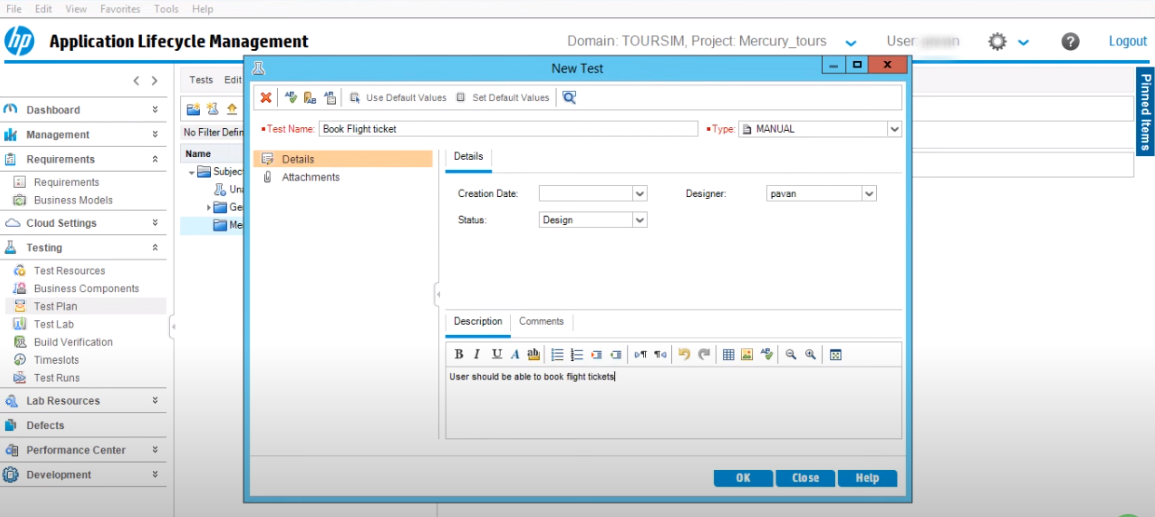
Task: Open the test Type dropdown
Action: (x=894, y=129)
